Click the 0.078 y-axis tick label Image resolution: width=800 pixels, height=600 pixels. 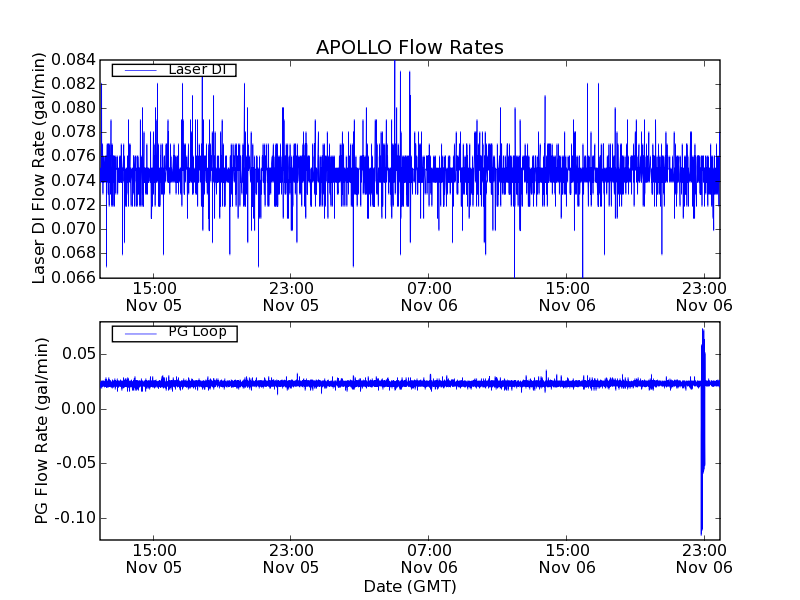pyautogui.click(x=73, y=132)
